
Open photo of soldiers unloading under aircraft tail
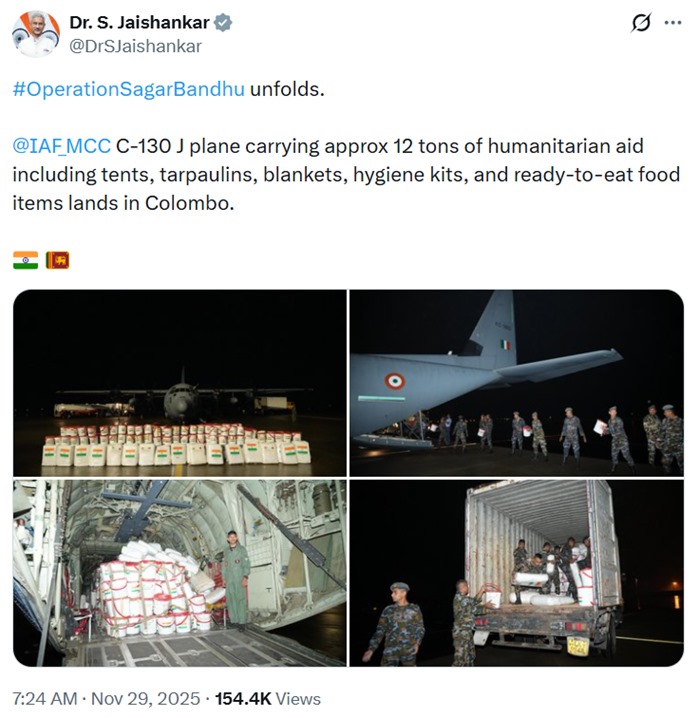[x=517, y=383]
